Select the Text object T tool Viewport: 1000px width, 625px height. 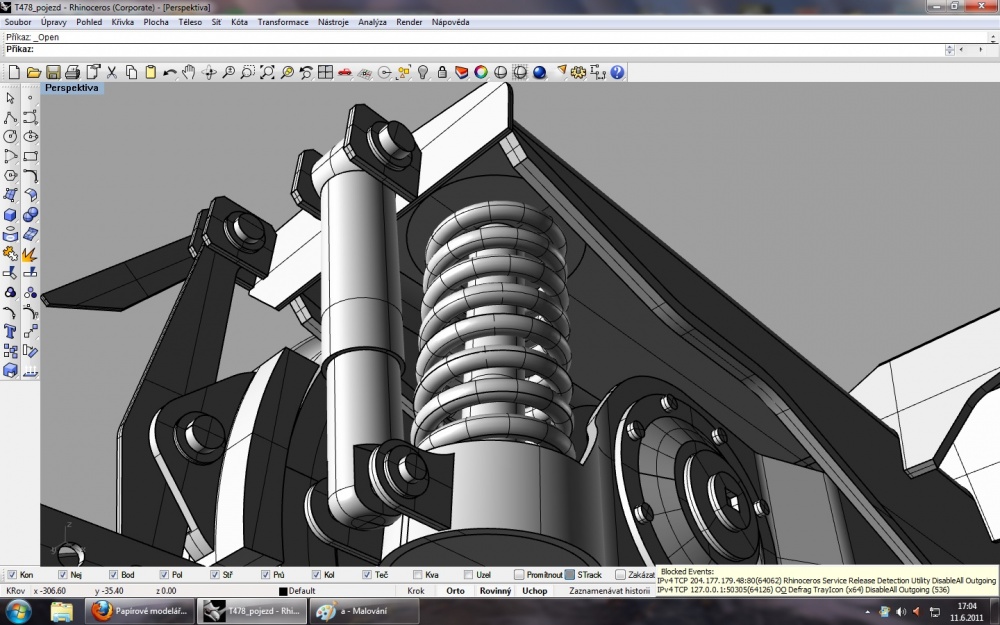pyautogui.click(x=10, y=331)
